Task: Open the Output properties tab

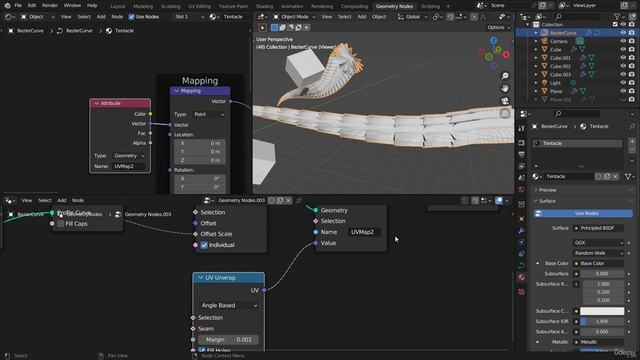Action: (x=522, y=155)
